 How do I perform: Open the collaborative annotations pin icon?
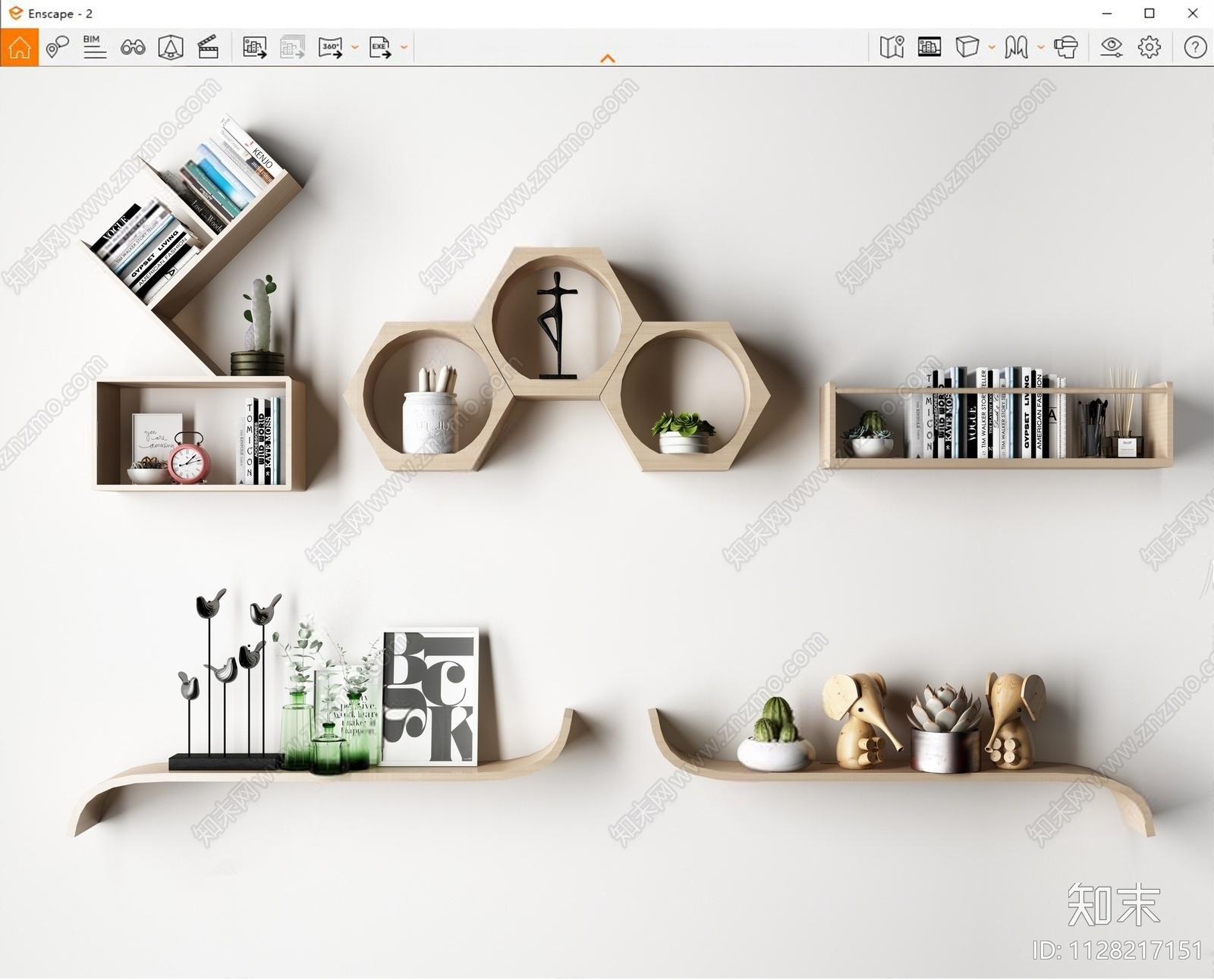pyautogui.click(x=57, y=47)
